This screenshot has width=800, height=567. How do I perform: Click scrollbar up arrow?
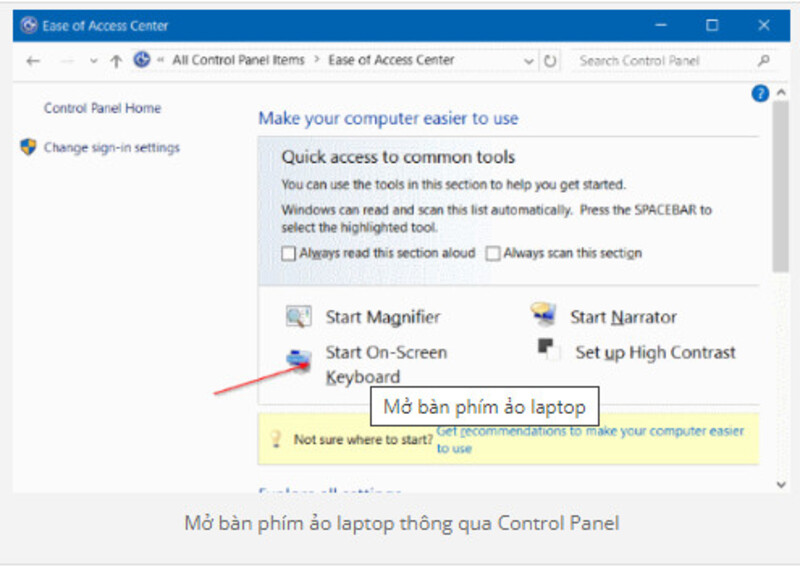pos(781,93)
